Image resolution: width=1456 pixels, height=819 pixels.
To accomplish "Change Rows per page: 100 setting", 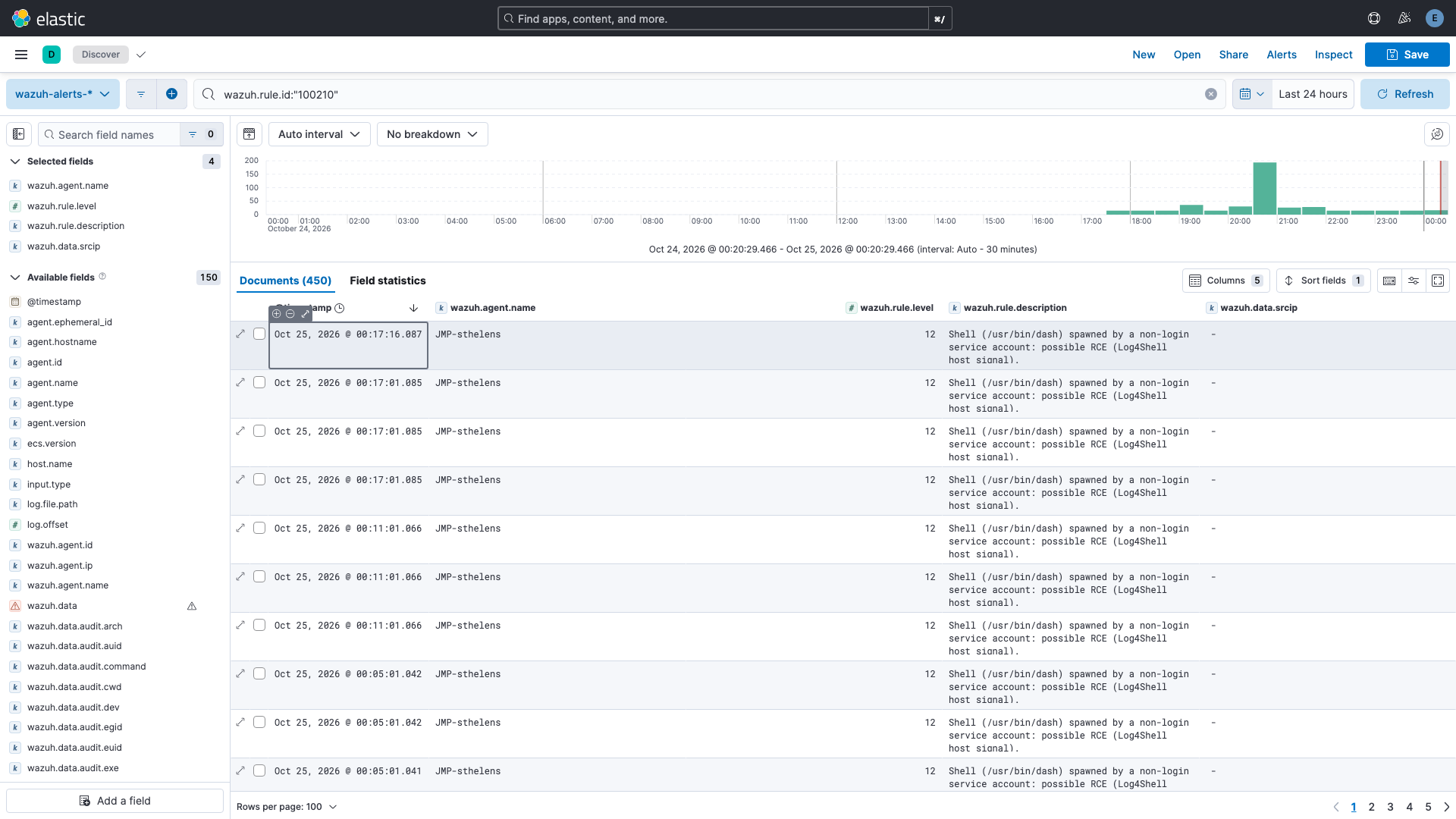I will (x=287, y=807).
